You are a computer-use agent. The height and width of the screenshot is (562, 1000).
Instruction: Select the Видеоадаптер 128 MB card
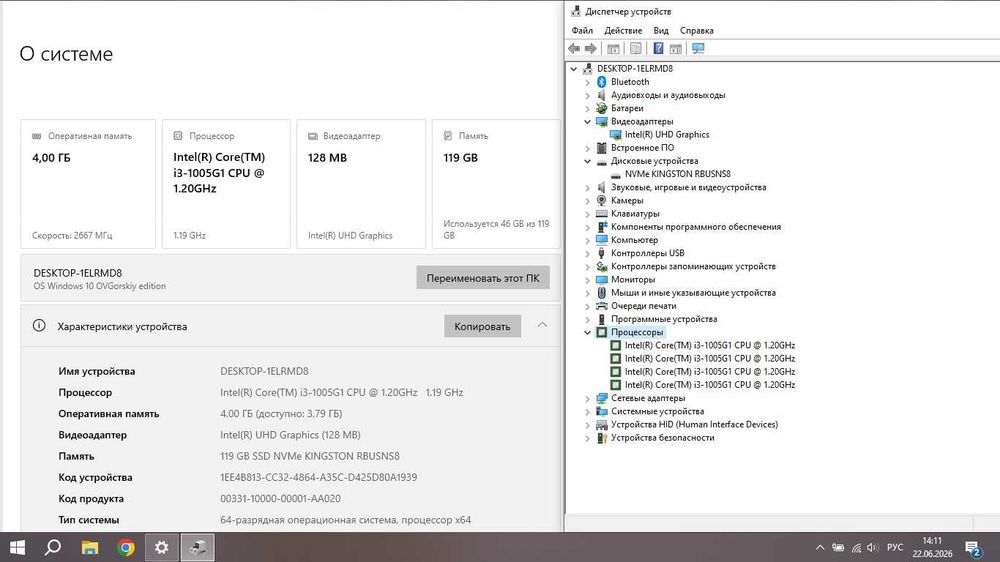(x=361, y=184)
